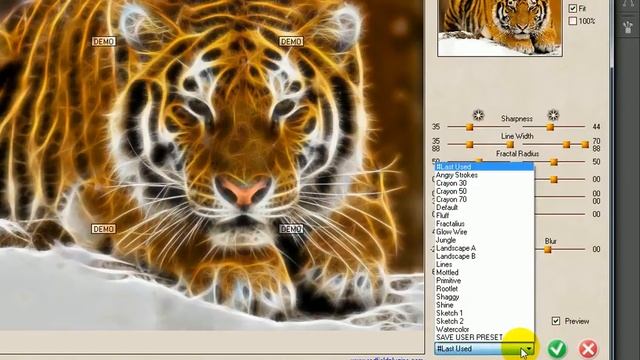Click the right Sharpness slider handle
Image resolution: width=640 pixels, height=360 pixels.
(x=550, y=127)
